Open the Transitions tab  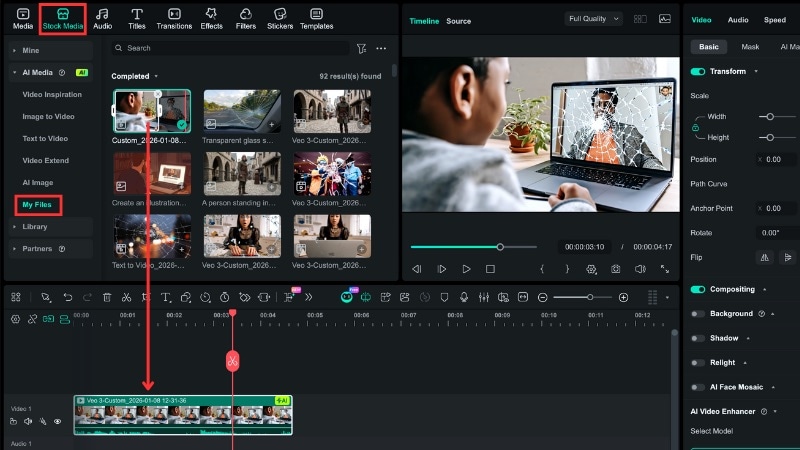[174, 19]
